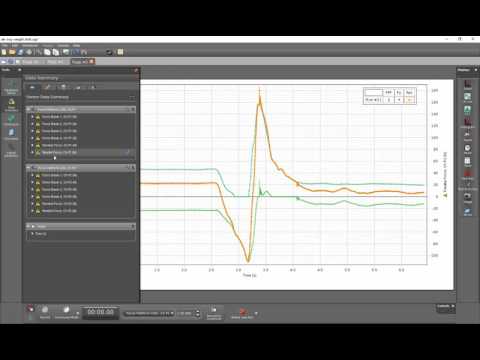The width and height of the screenshot is (480, 360).
Task: Start recording with the red Record button
Action: point(45,311)
